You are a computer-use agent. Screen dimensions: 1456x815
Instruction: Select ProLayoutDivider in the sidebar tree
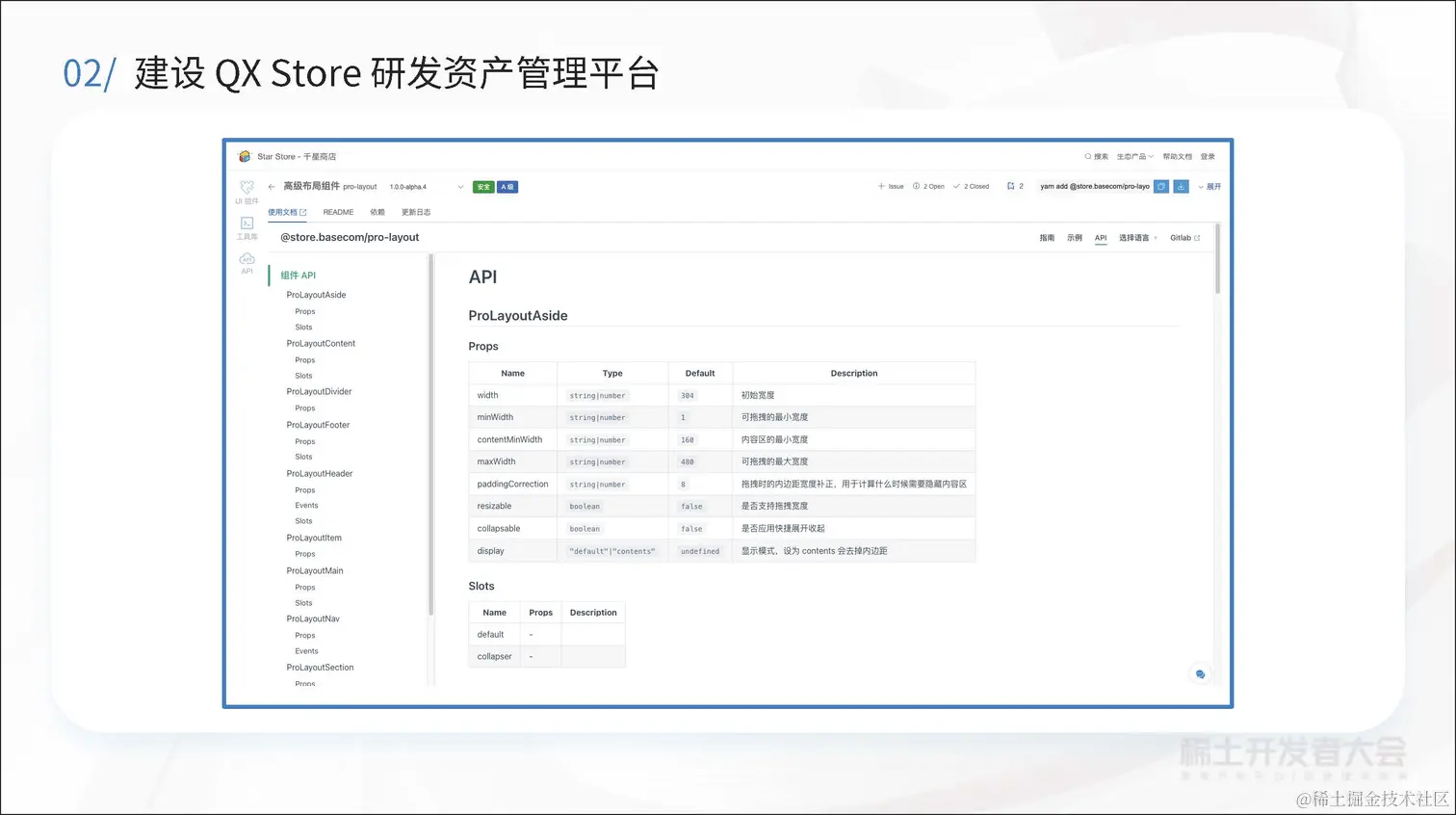point(319,391)
